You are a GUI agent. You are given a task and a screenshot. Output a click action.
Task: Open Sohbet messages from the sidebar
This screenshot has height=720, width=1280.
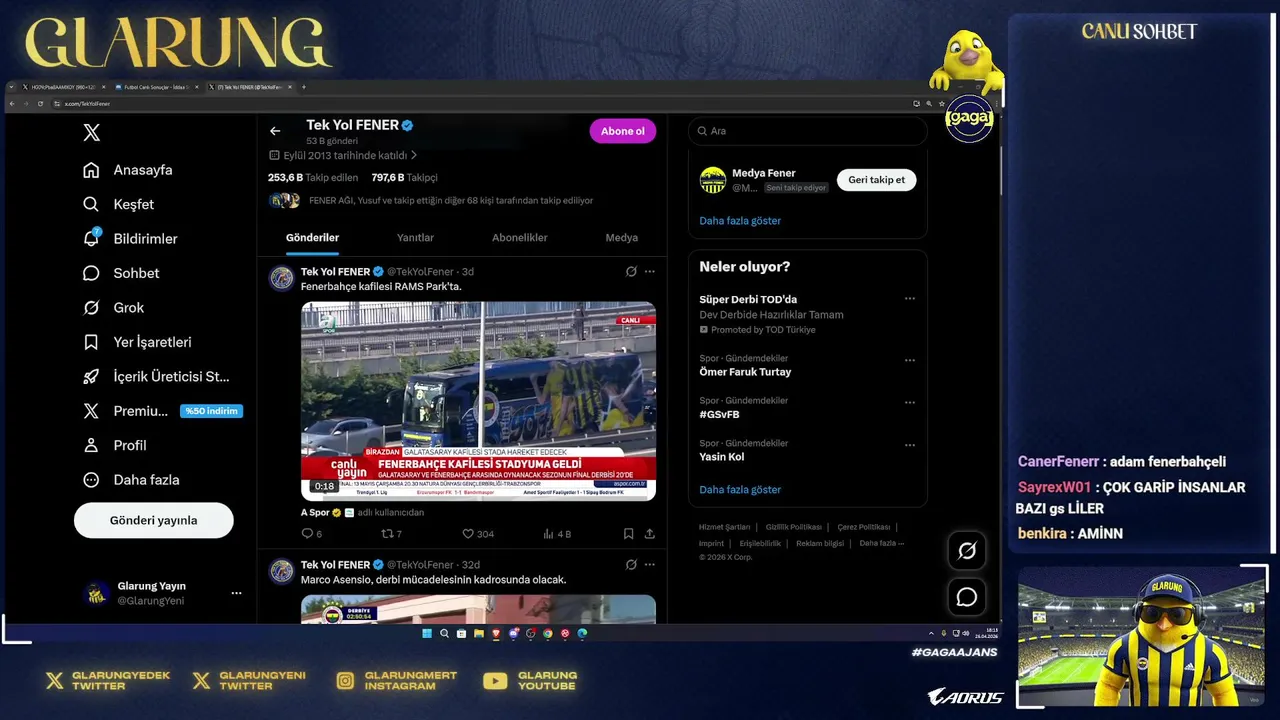[x=121, y=273]
